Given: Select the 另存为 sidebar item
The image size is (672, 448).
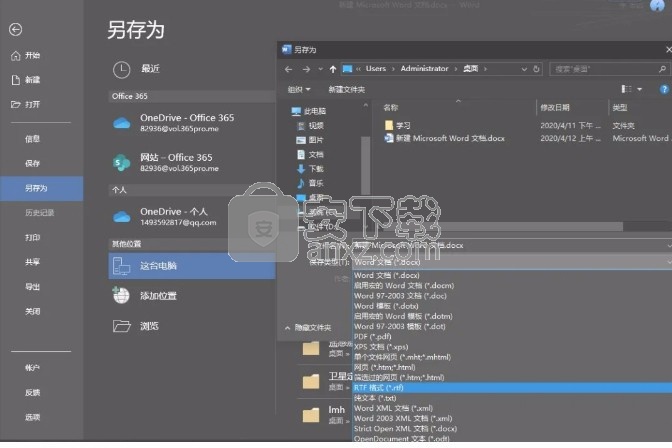Looking at the screenshot, I should click(x=42, y=188).
